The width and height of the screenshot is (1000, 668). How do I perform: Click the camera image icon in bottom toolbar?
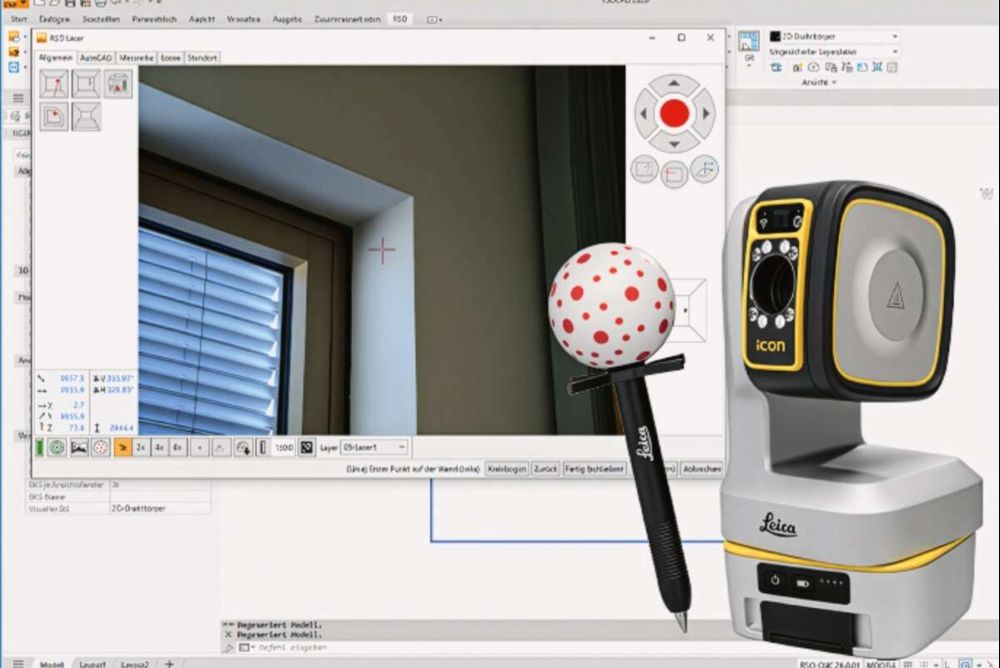pos(79,447)
